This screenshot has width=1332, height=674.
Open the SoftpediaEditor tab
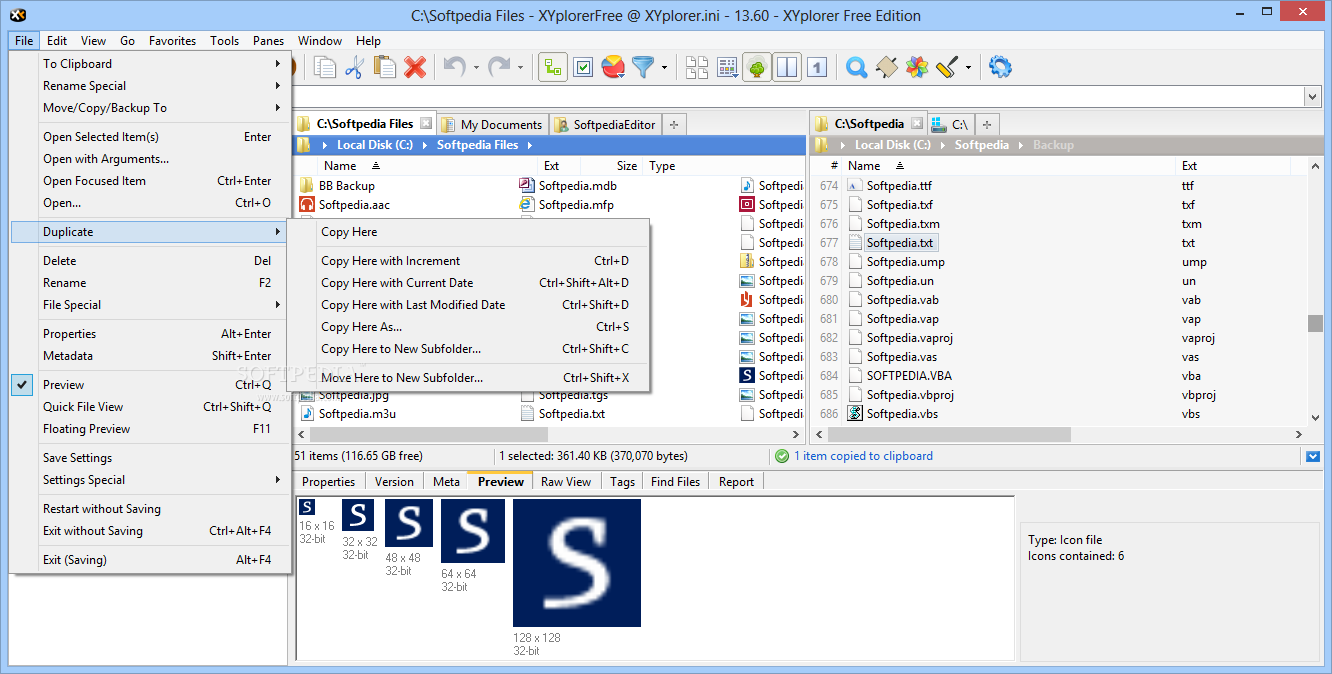pyautogui.click(x=606, y=124)
